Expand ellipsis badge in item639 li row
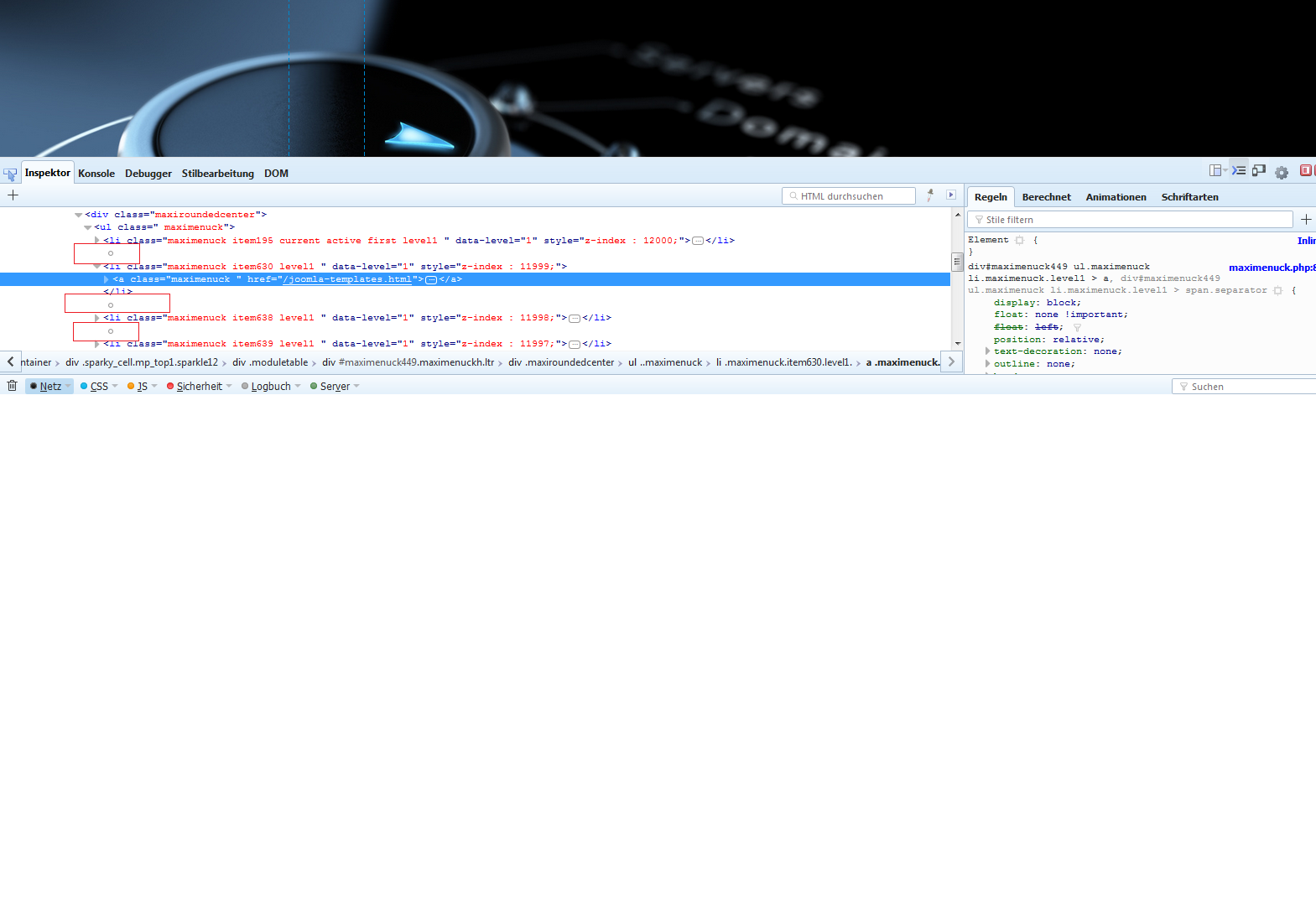Screen dimensions: 1316x905 [x=575, y=345]
